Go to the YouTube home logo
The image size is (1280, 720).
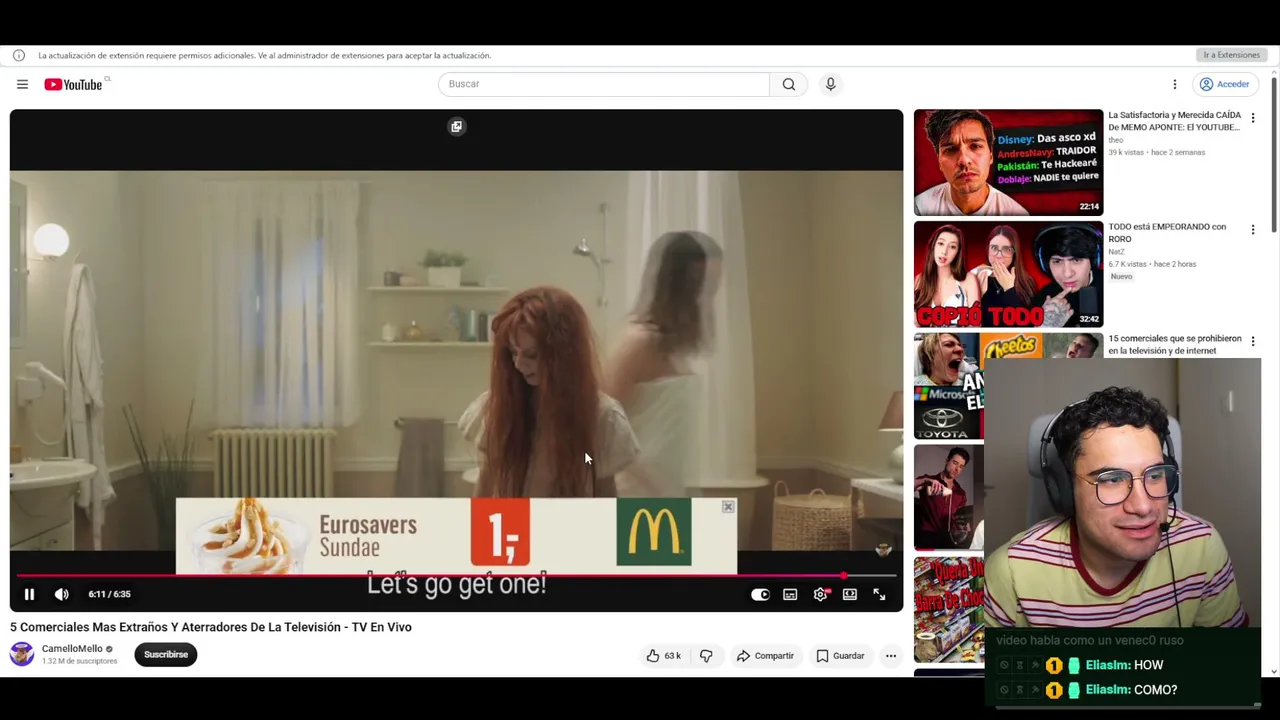point(73,84)
